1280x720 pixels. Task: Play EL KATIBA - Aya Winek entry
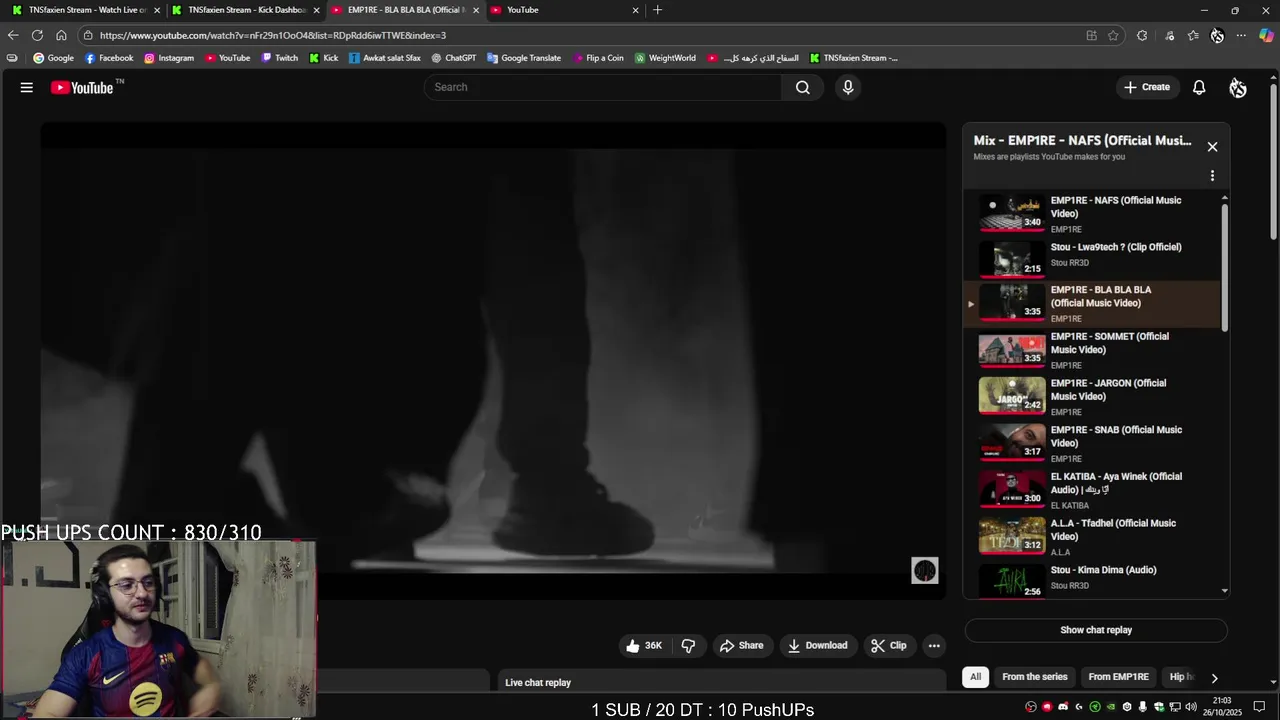point(1092,490)
